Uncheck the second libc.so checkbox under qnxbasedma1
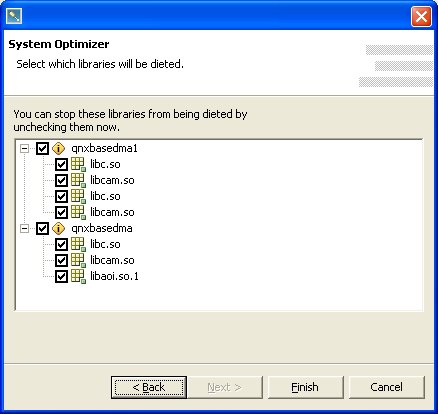 (61, 196)
